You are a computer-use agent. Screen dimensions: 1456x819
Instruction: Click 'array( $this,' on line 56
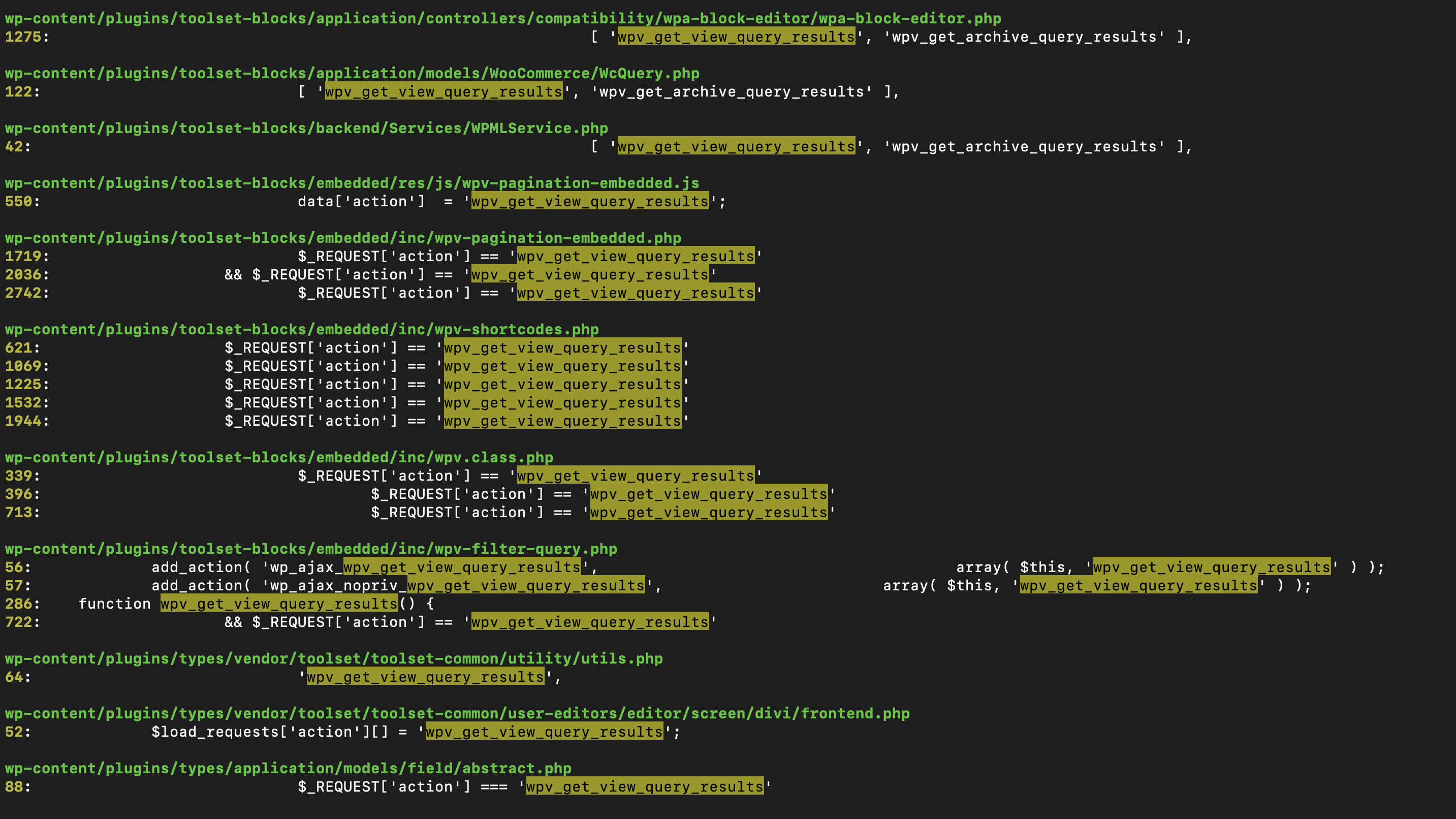coord(1015,567)
